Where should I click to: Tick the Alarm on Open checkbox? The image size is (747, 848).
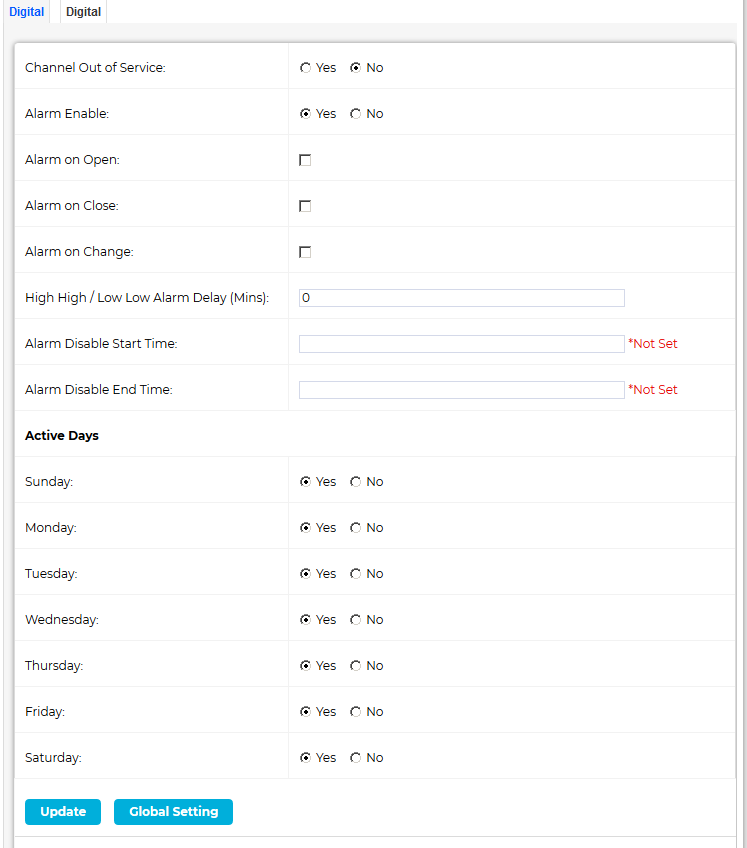305,160
